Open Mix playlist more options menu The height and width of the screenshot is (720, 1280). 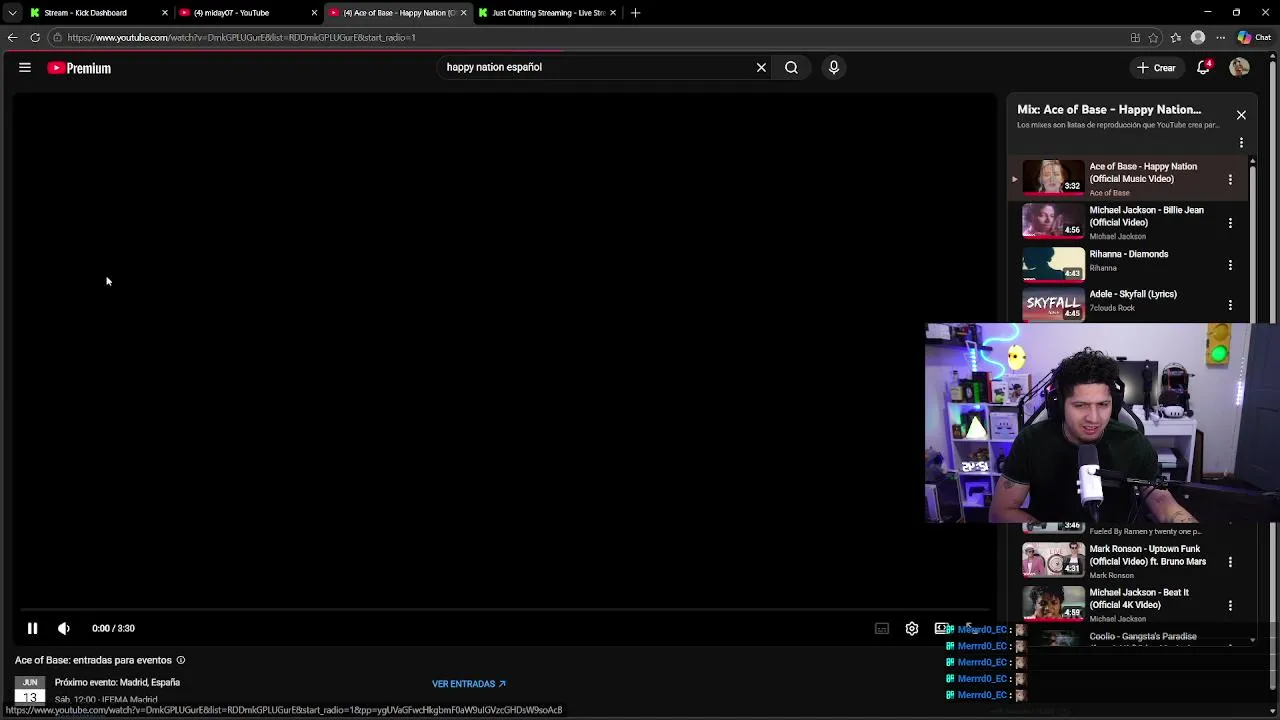coord(1241,143)
